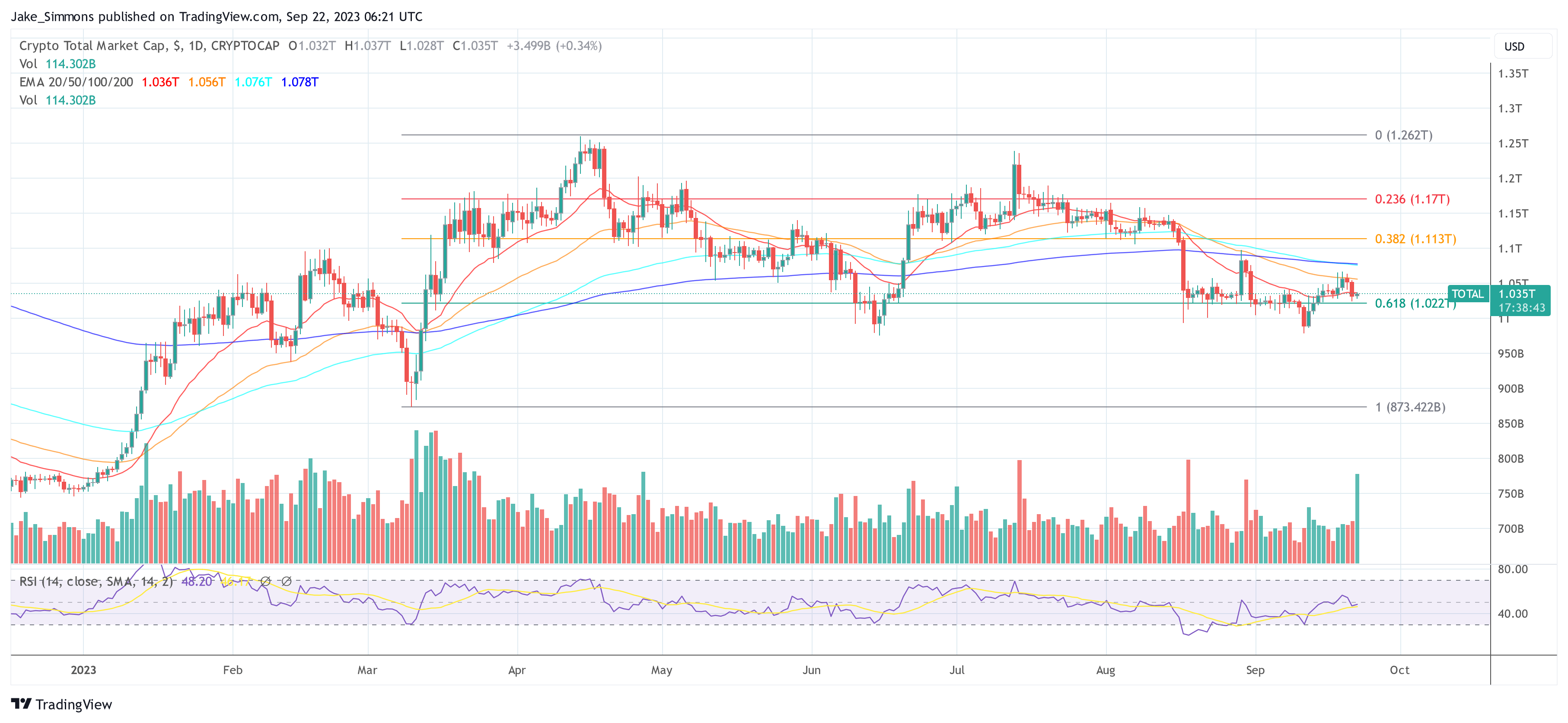This screenshot has height=723, width=1568.
Task: Select the Vol legend beneath the EMA row
Action: coord(57,100)
